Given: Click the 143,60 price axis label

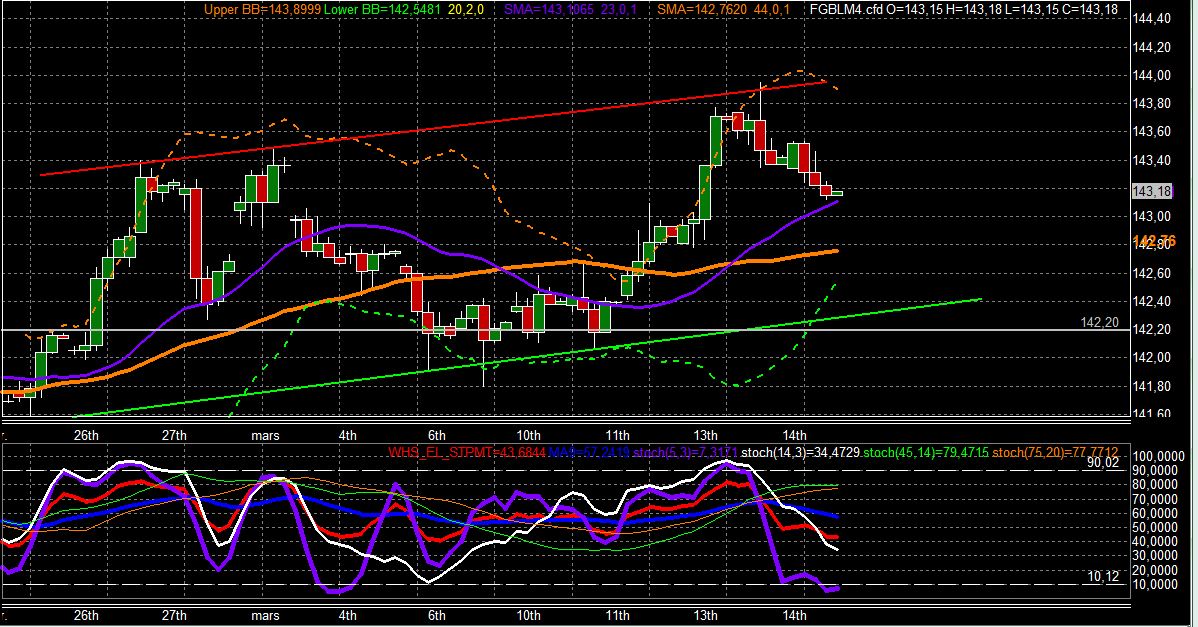Looking at the screenshot, I should (x=1151, y=132).
